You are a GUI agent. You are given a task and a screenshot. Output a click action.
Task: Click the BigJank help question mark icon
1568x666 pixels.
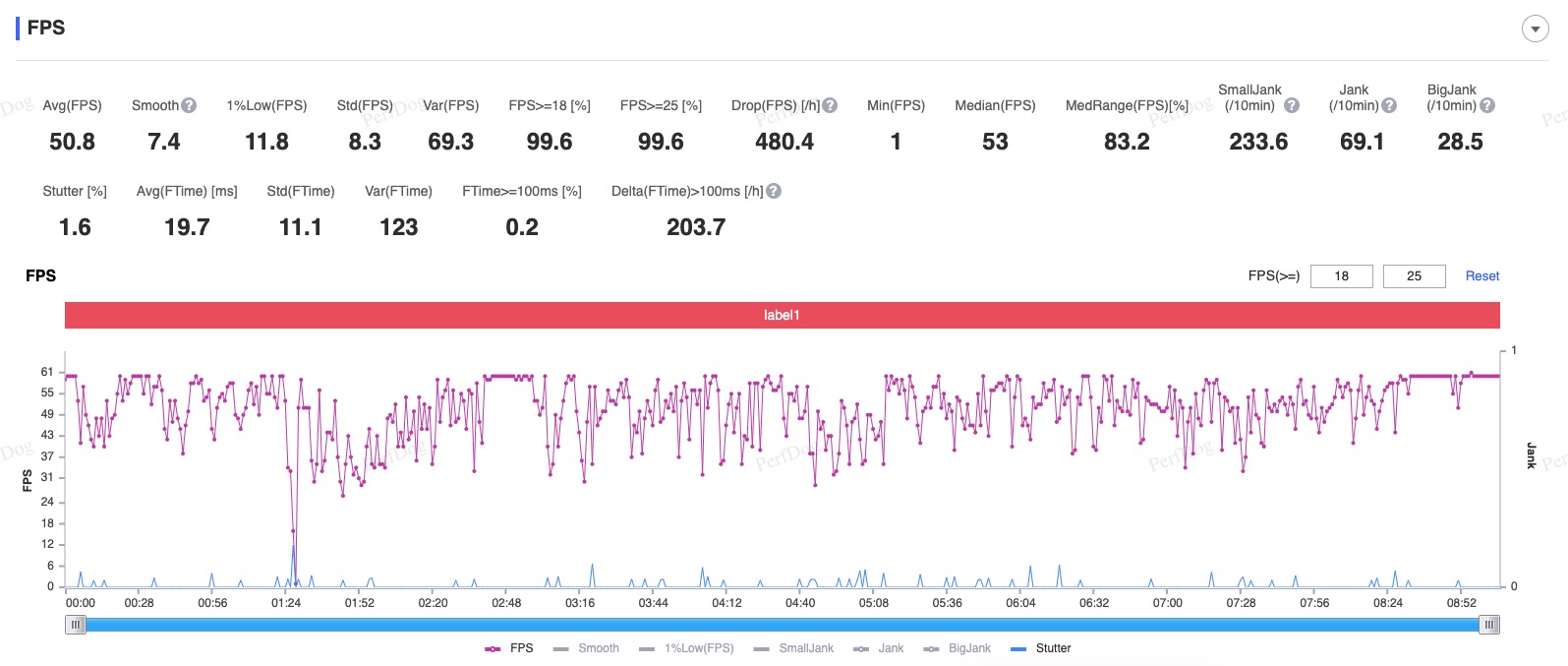click(1487, 105)
